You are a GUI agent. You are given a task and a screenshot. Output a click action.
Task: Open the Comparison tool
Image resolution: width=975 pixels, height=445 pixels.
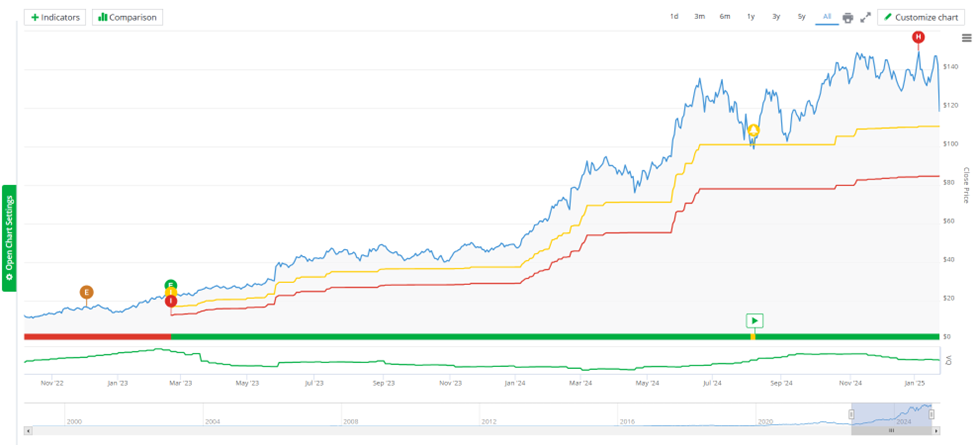pos(127,17)
